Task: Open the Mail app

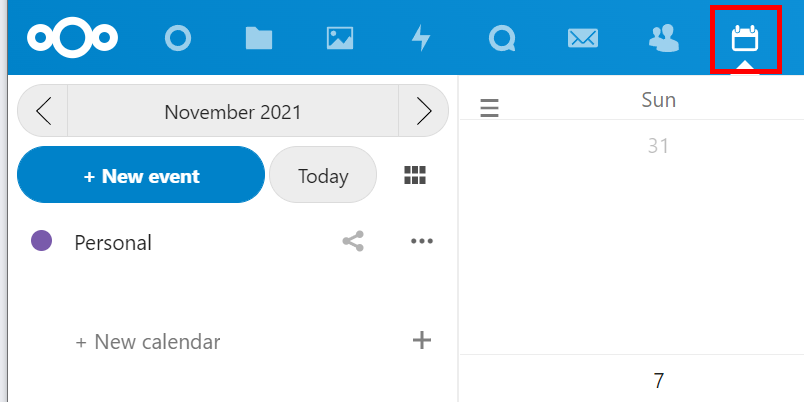Action: (582, 39)
